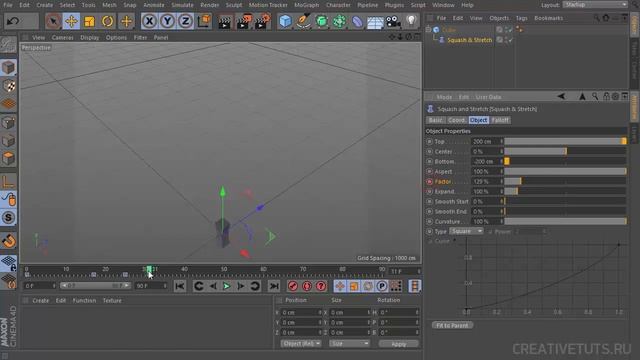Image resolution: width=640 pixels, height=360 pixels.
Task: Click Object Manager search icon
Action: point(596,18)
